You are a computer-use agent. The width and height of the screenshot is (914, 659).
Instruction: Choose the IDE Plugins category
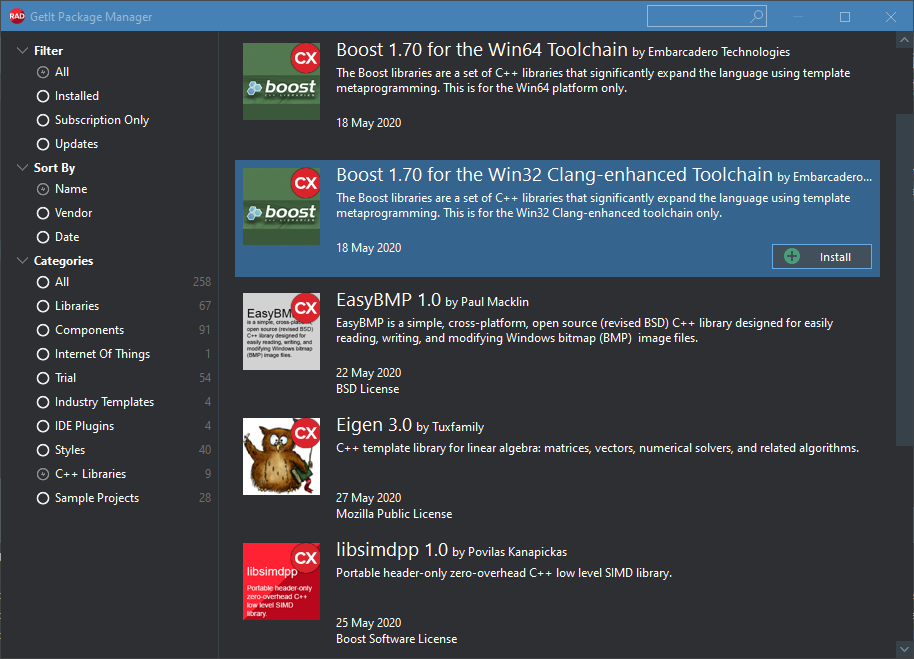coord(43,426)
